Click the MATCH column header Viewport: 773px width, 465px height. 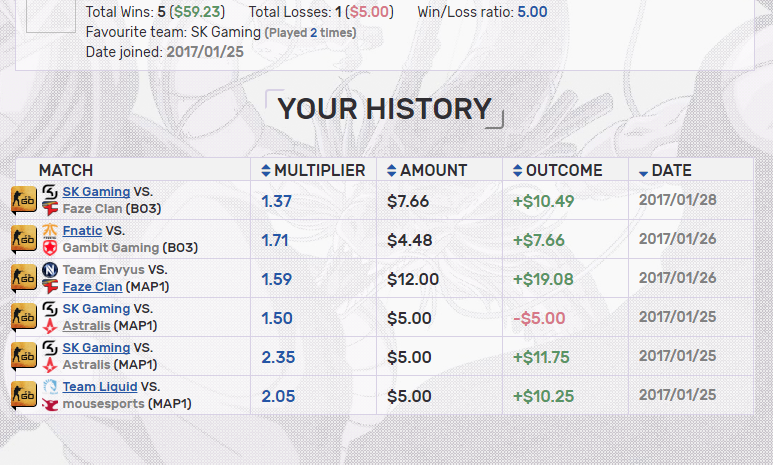click(x=66, y=170)
